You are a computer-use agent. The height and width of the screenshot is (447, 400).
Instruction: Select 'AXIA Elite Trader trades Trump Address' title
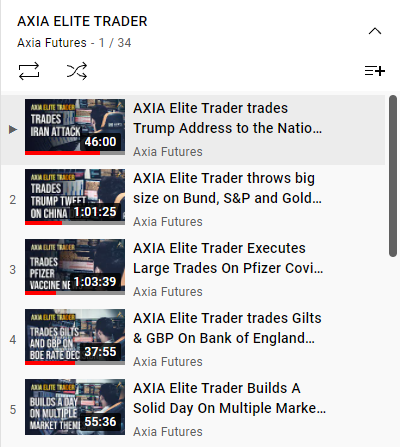click(228, 118)
